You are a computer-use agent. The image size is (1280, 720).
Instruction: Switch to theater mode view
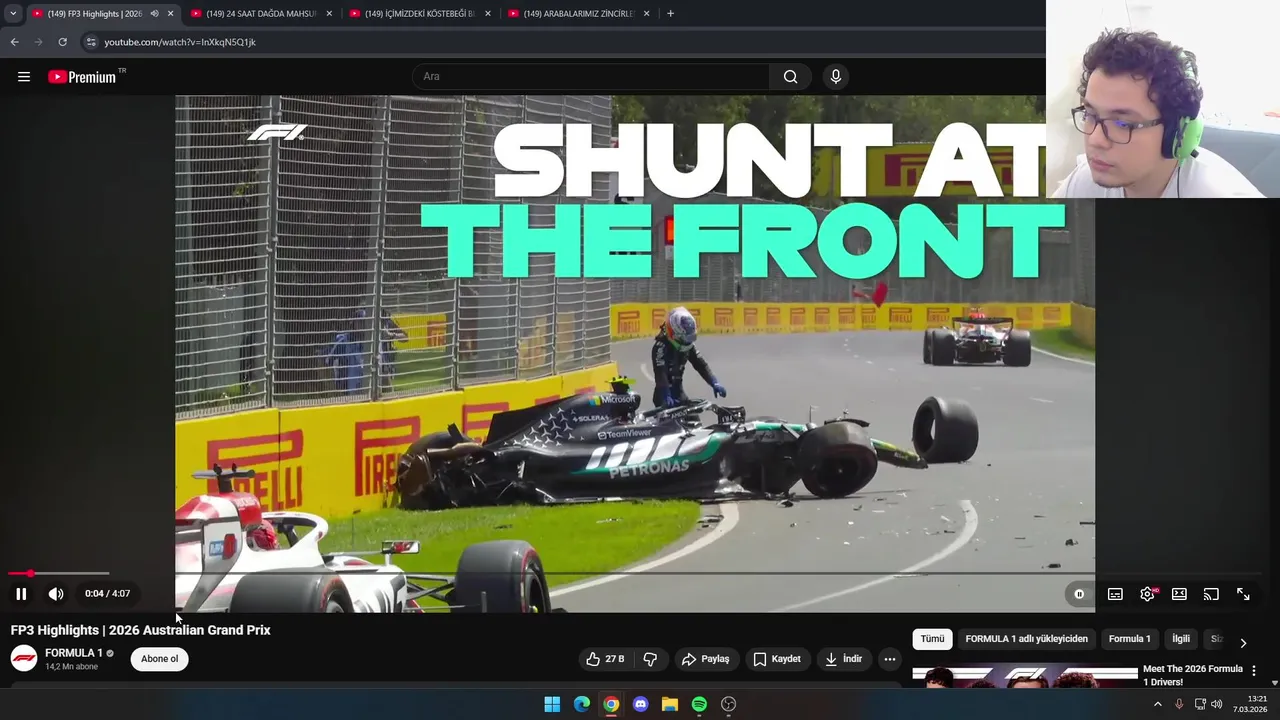pos(1179,594)
